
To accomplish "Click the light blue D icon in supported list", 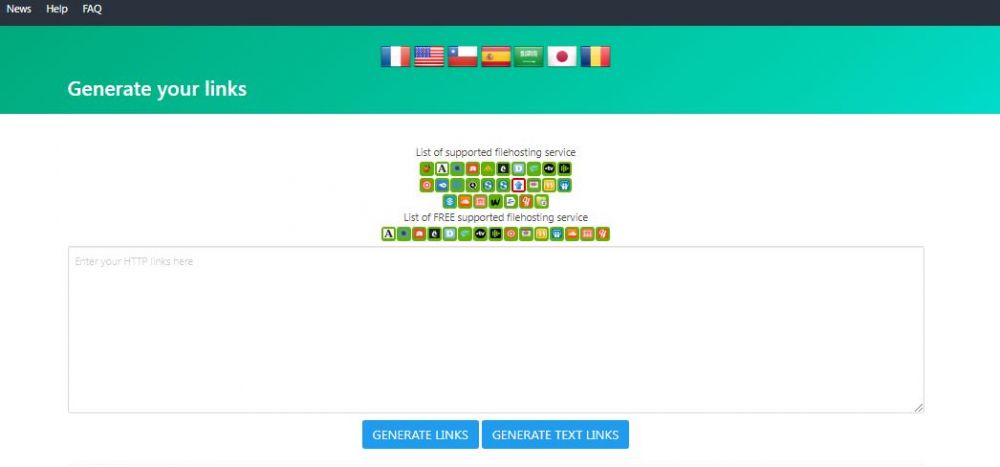I will click(x=518, y=169).
